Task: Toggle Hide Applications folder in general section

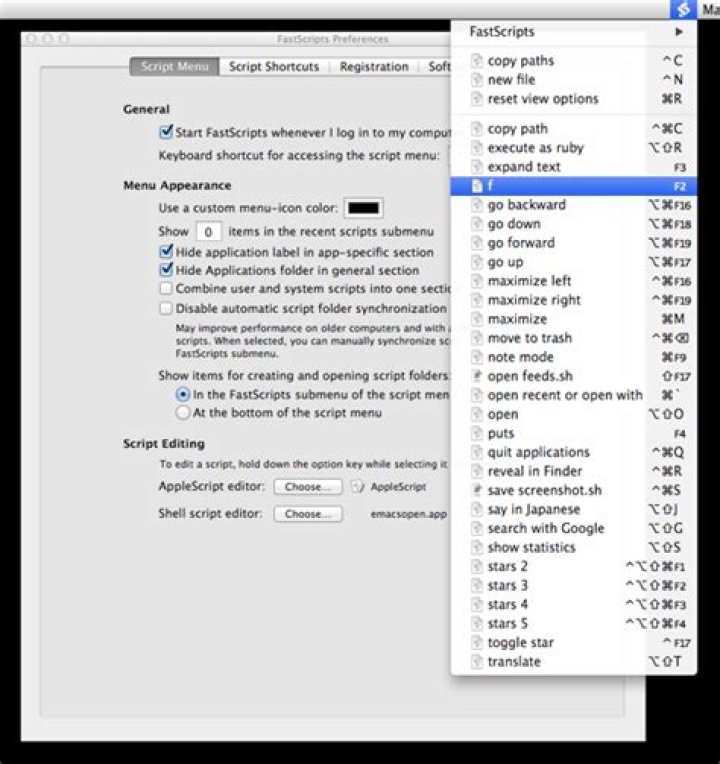Action: 166,270
